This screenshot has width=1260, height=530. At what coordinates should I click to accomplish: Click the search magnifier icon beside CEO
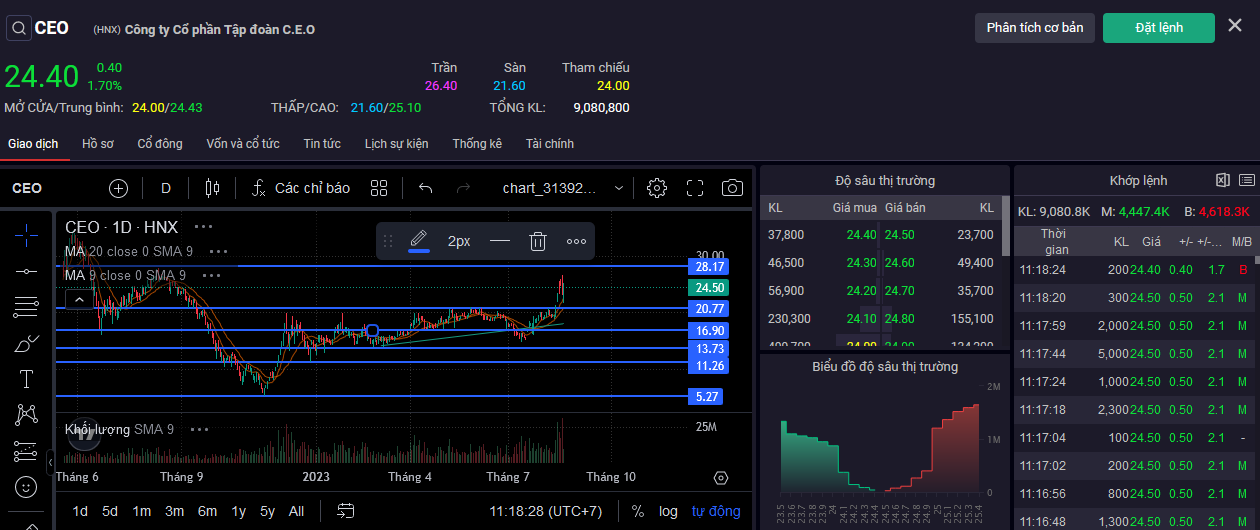pyautogui.click(x=19, y=28)
